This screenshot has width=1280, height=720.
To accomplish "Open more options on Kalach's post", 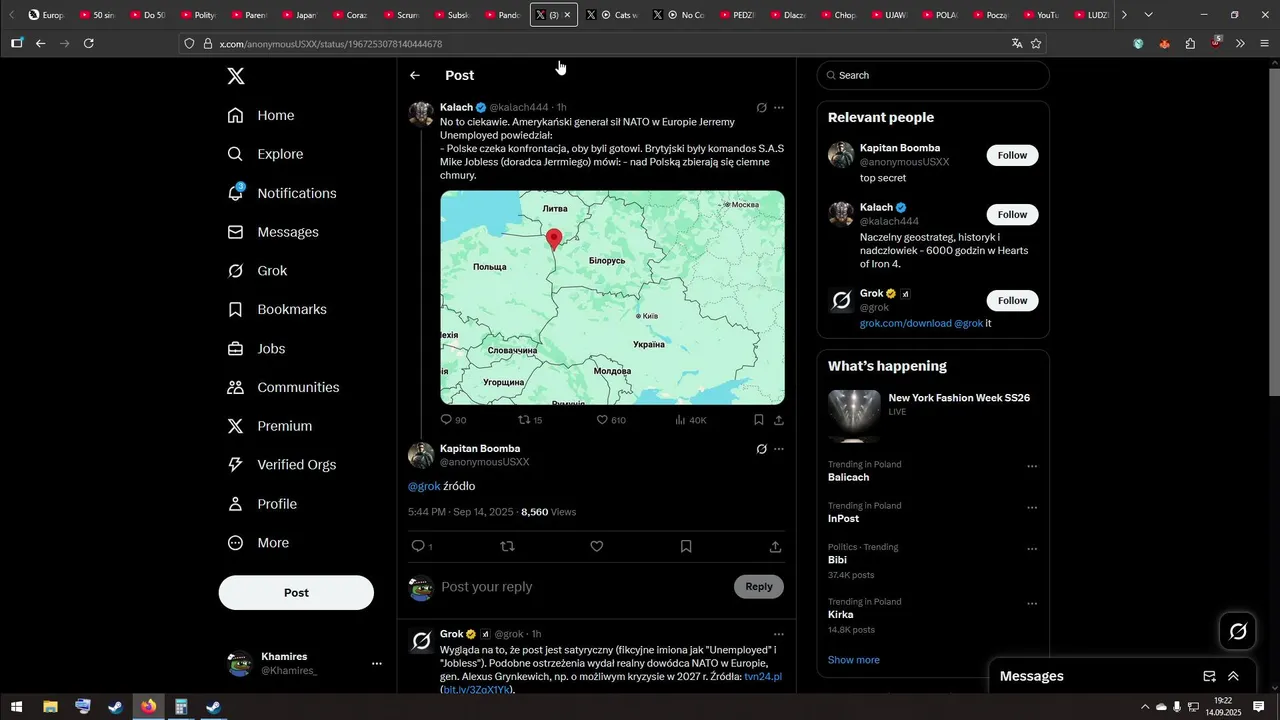I will tap(779, 108).
